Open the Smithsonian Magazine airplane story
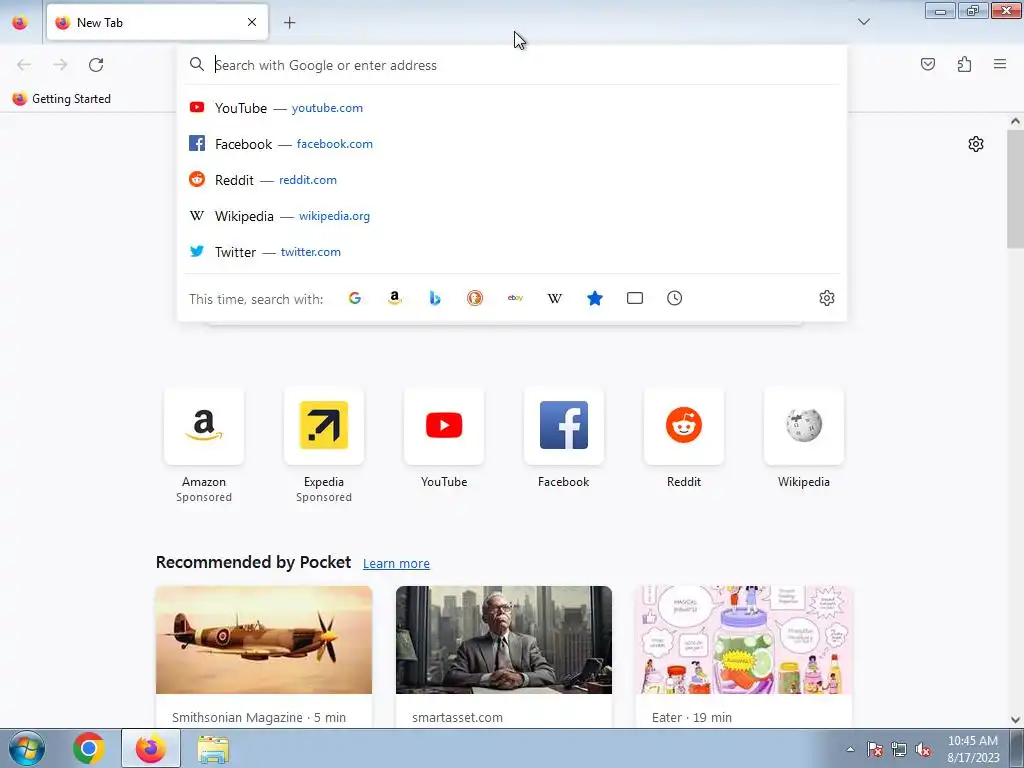1024x768 pixels. point(264,657)
